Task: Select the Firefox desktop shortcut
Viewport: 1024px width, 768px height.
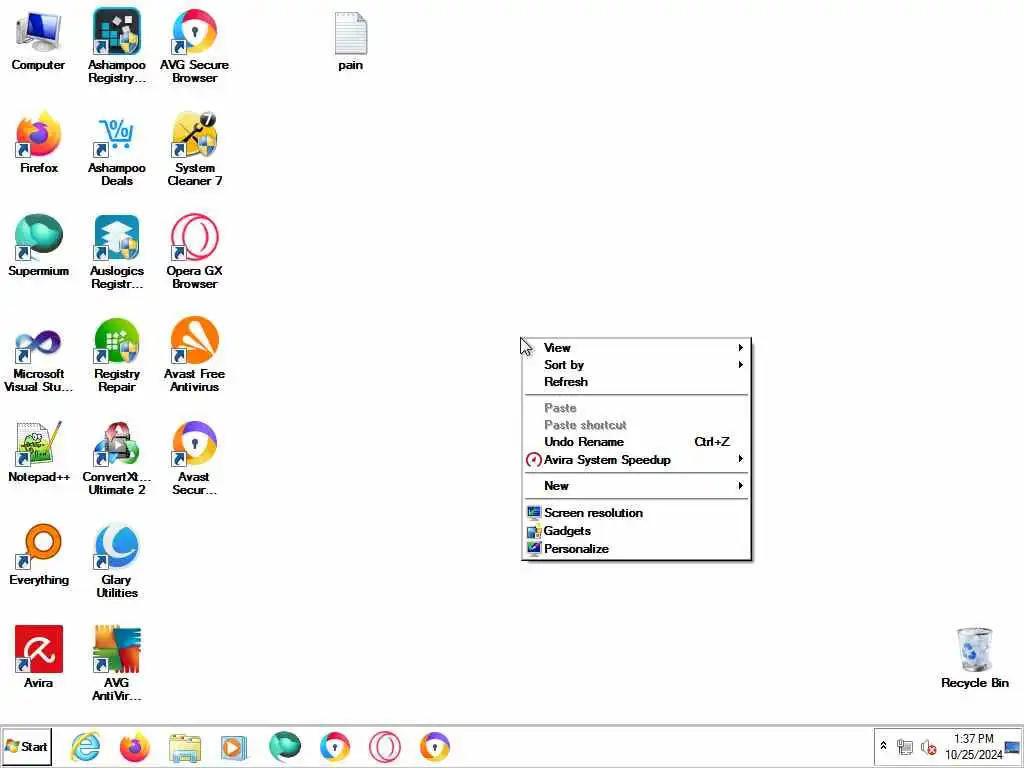Action: (39, 142)
